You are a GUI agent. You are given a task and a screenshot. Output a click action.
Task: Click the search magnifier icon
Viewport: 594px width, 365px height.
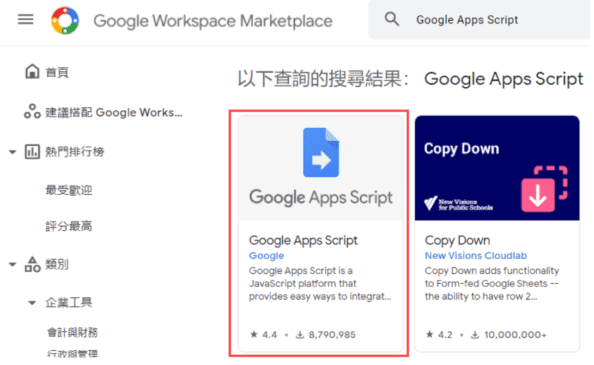tap(392, 19)
